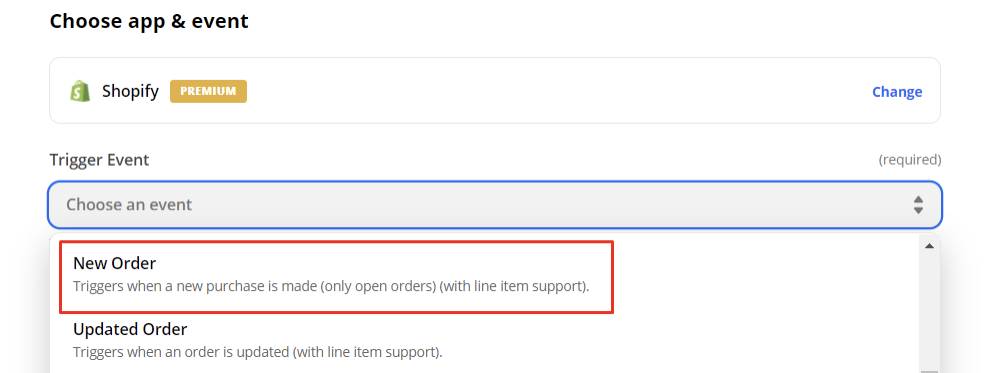This screenshot has height=373, width=991.
Task: Click the Shopify shopping bag logo
Action: 80,91
